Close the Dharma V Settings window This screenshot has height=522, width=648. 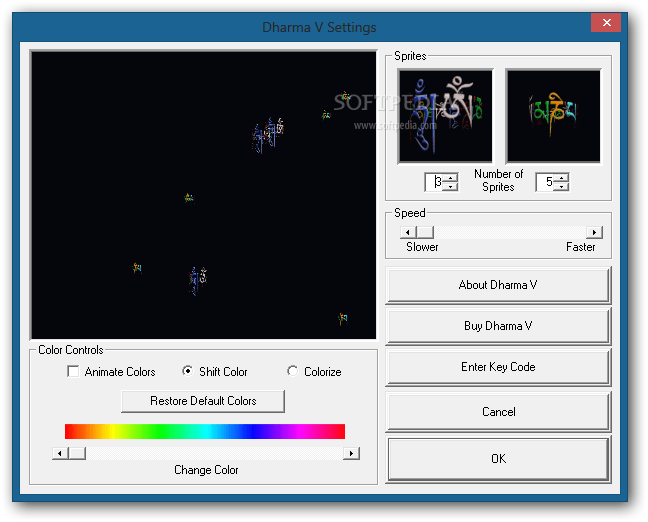pos(606,22)
